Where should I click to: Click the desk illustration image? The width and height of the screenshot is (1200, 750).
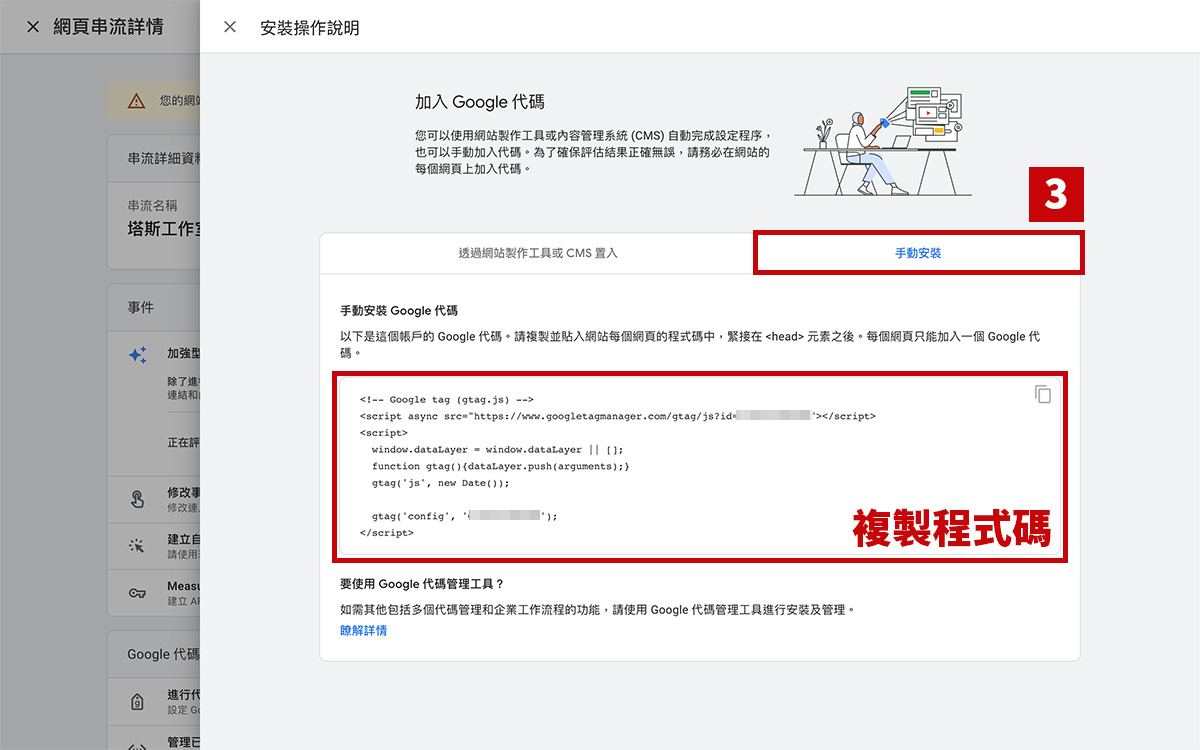click(x=880, y=140)
